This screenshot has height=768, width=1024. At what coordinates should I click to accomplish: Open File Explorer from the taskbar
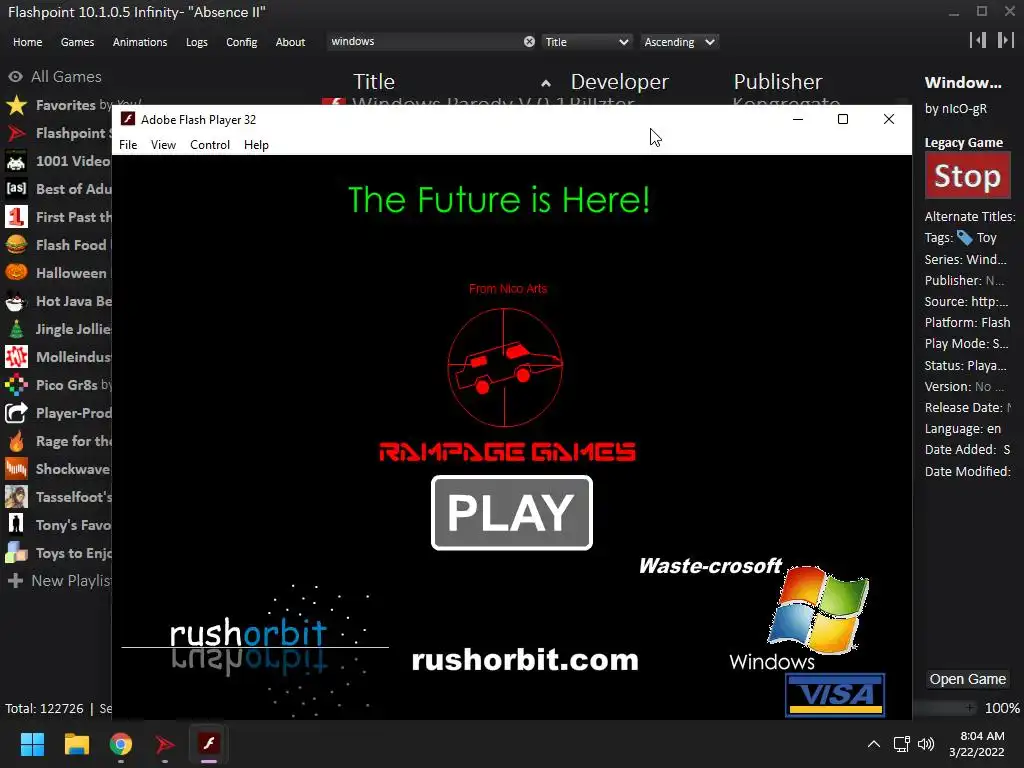point(76,744)
